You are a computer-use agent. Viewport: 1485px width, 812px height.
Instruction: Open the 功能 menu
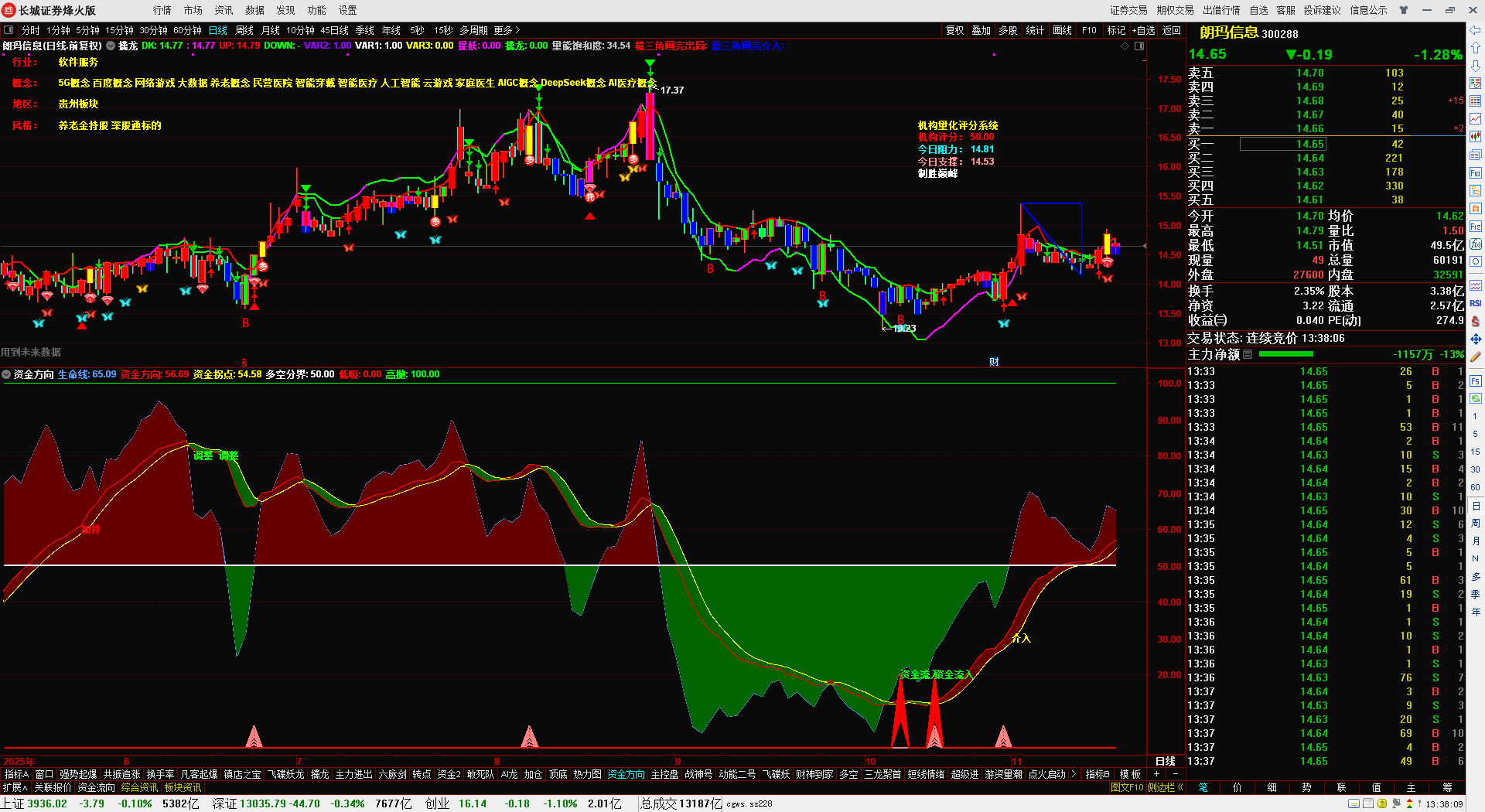point(317,10)
